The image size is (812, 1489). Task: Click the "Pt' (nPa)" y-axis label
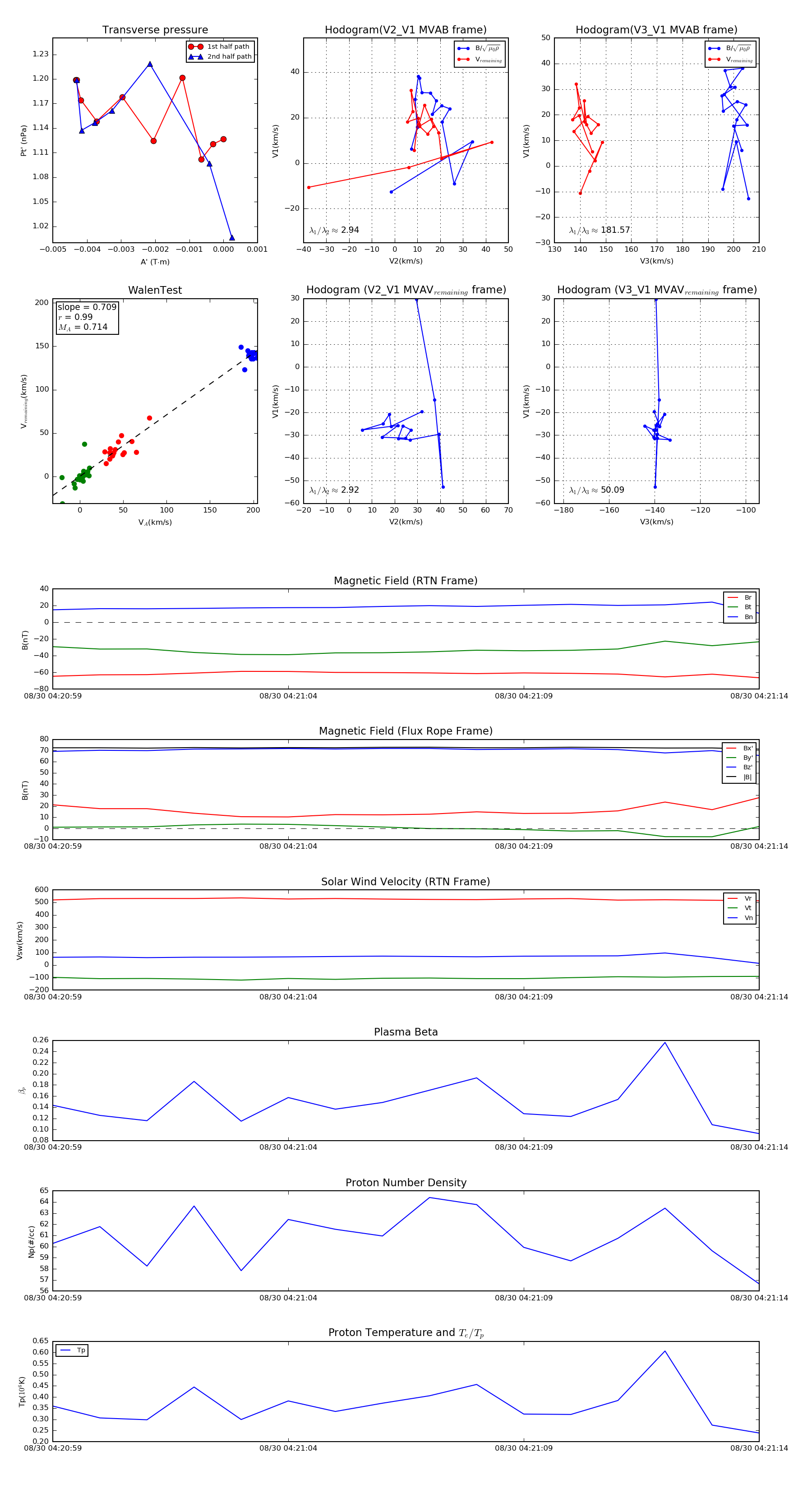(x=24, y=140)
